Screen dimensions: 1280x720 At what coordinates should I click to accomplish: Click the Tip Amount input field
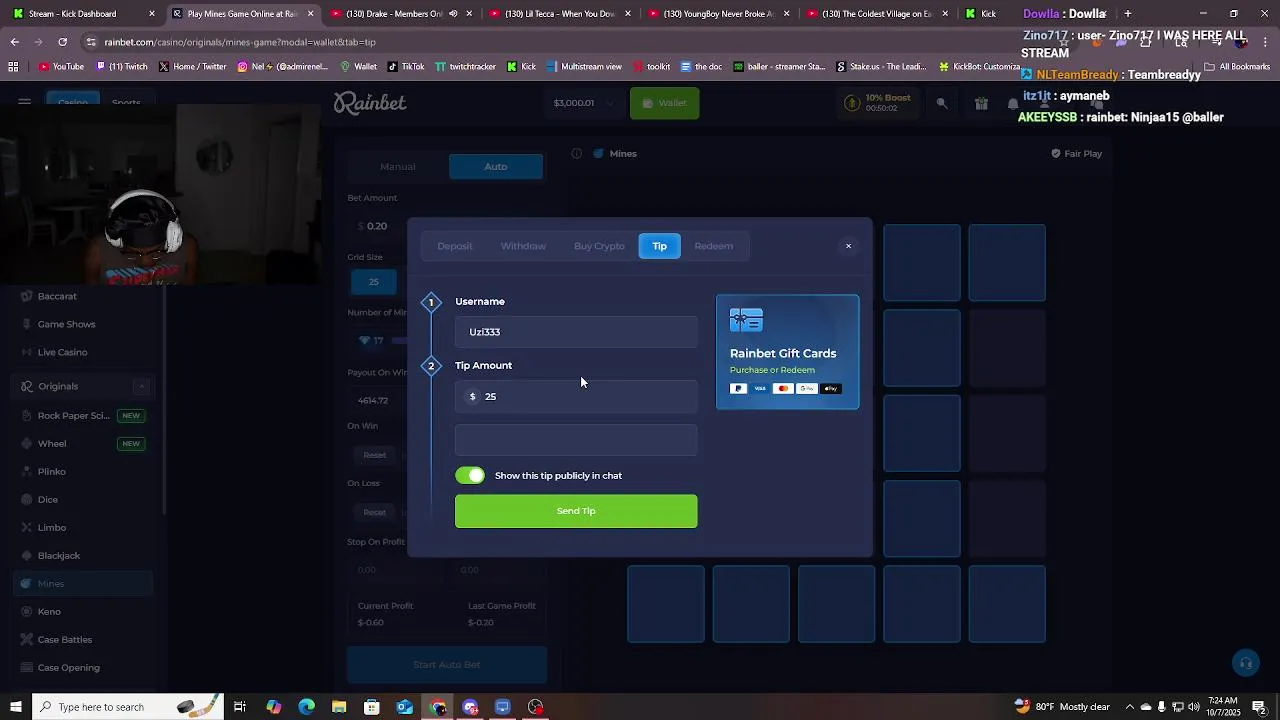[576, 396]
